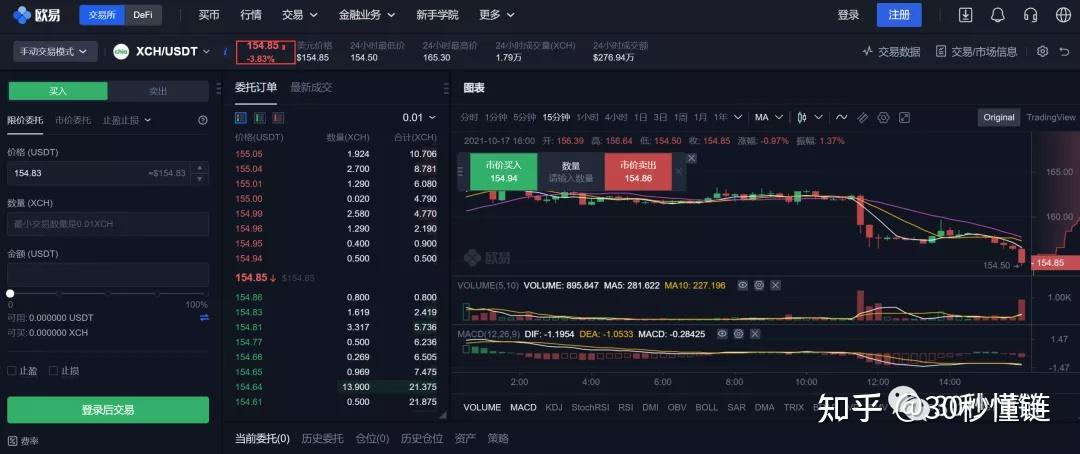Open VOLUME indicator settings gear
The width and height of the screenshot is (1080, 454).
[x=759, y=285]
